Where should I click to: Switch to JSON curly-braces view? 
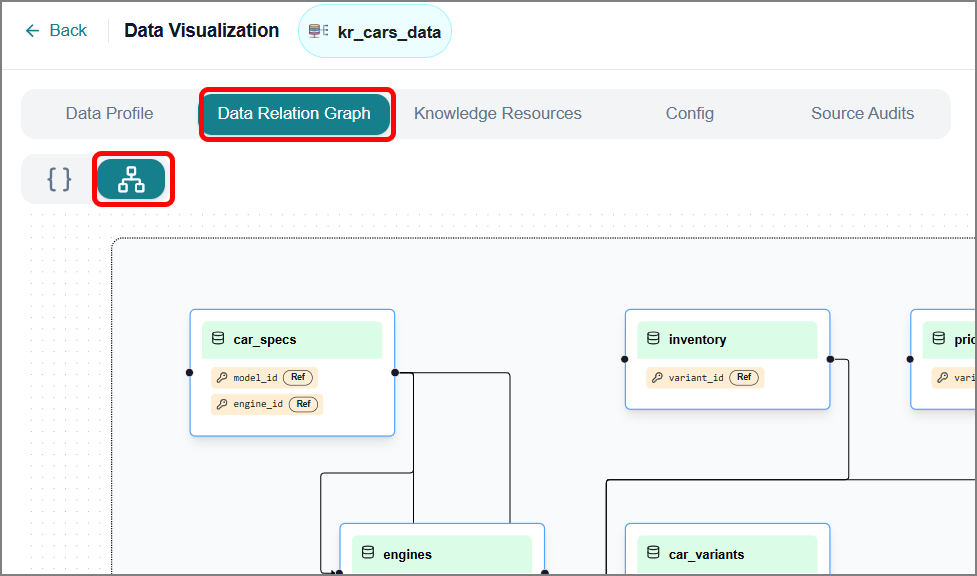coord(59,179)
